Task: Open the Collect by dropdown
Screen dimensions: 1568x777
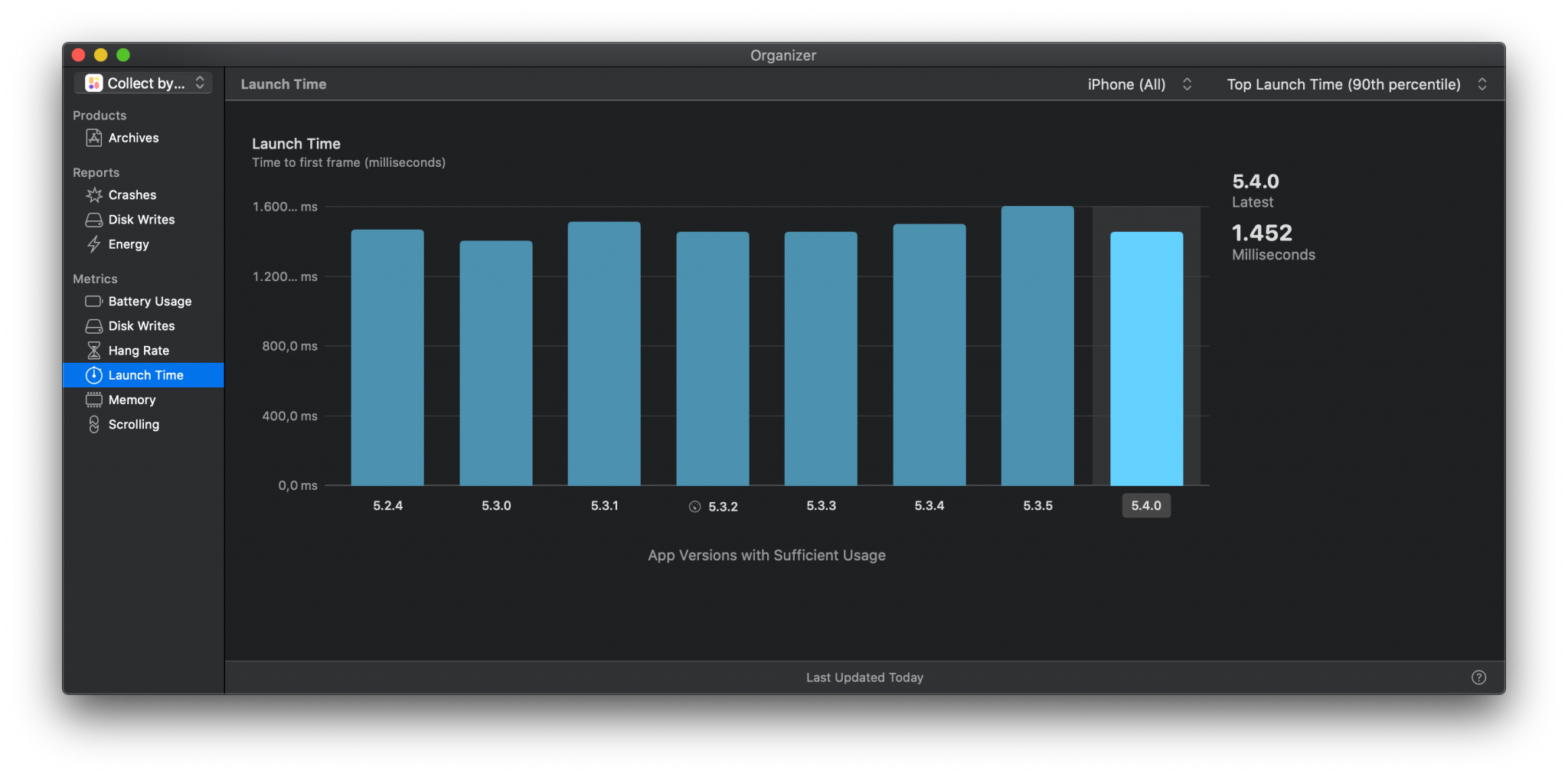Action: 142,83
